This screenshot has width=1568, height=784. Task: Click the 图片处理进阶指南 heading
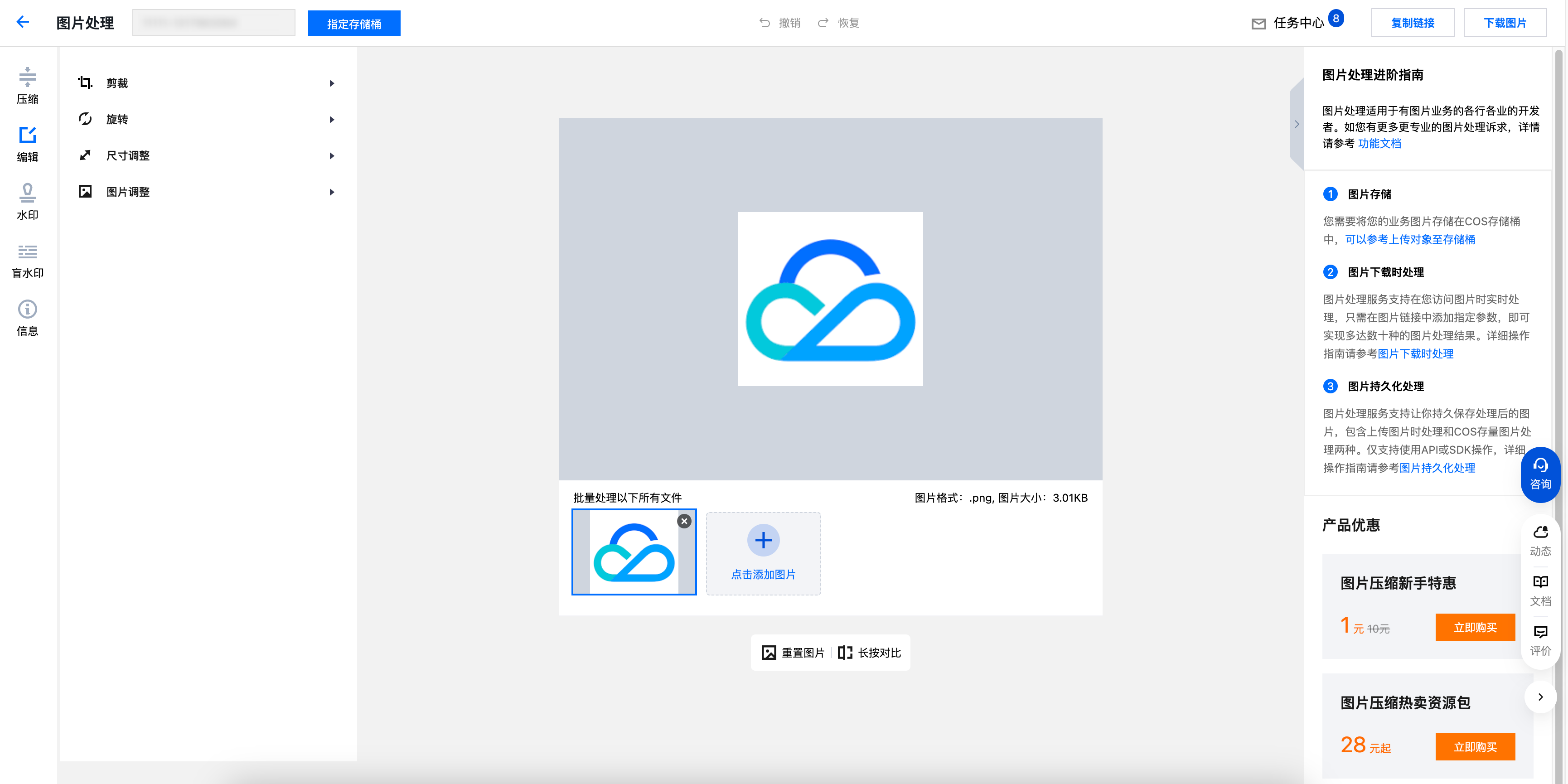coord(1373,75)
